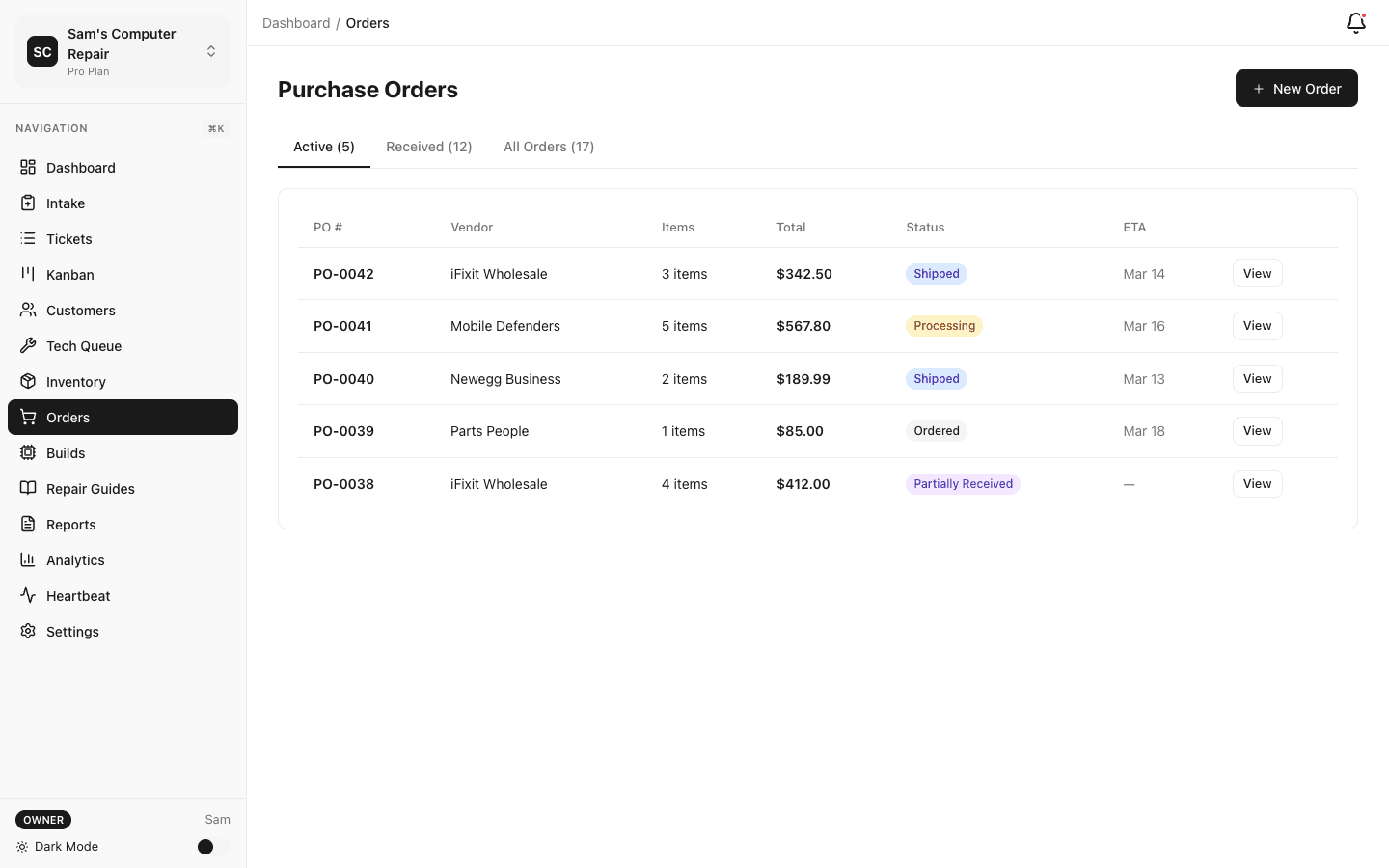Click the Analytics chart icon

pyautogui.click(x=28, y=559)
